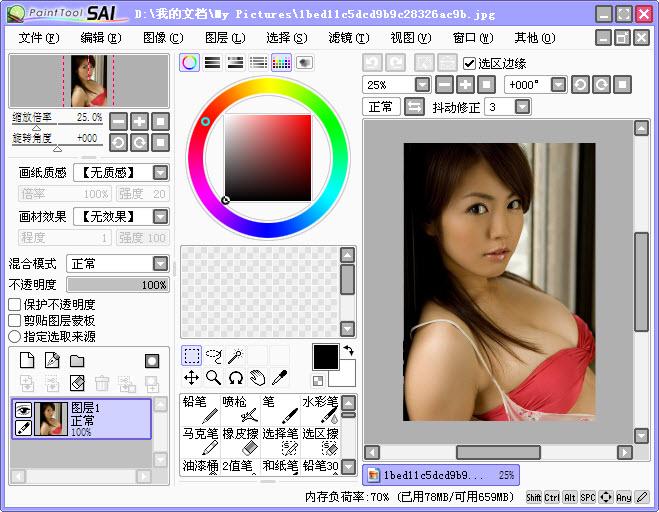The height and width of the screenshot is (512, 659).
Task: Click the navigator preview thumbnail
Action: coord(89,80)
